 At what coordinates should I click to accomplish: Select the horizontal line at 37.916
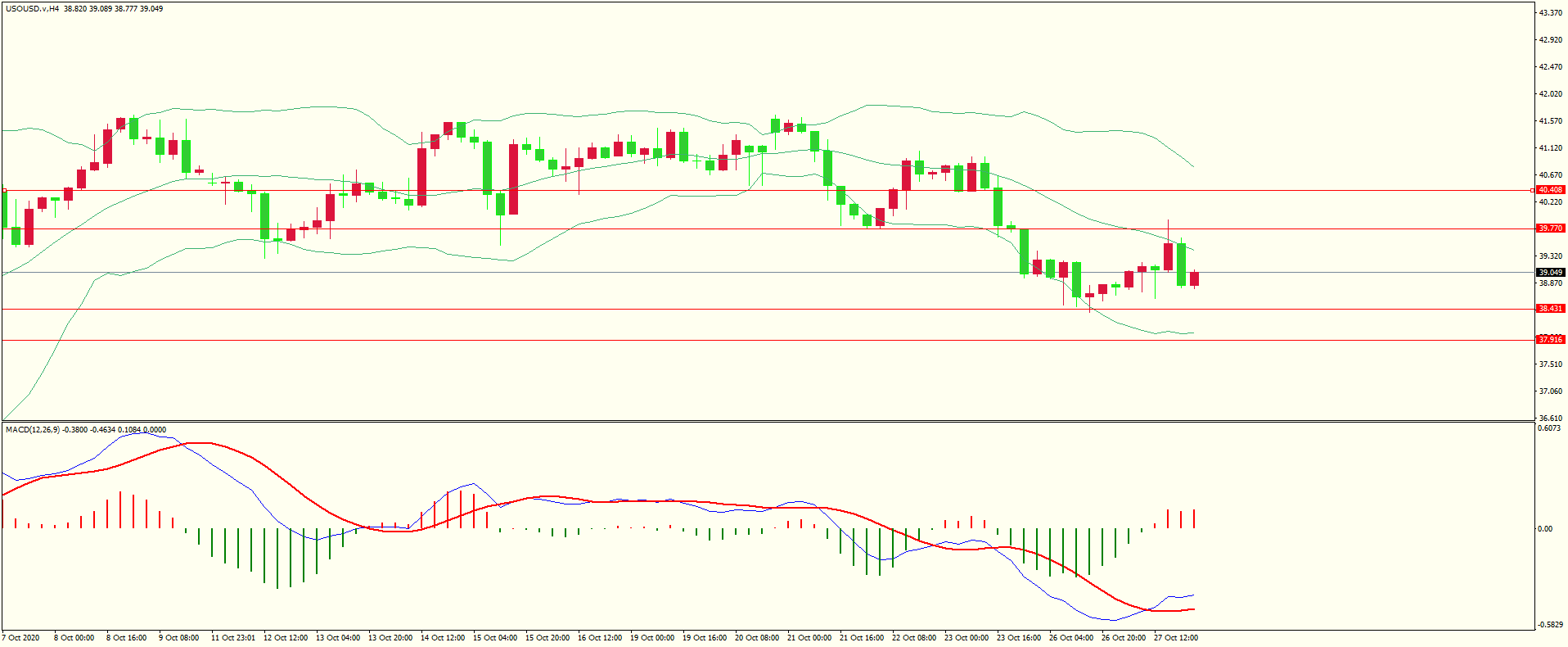pyautogui.click(x=767, y=340)
